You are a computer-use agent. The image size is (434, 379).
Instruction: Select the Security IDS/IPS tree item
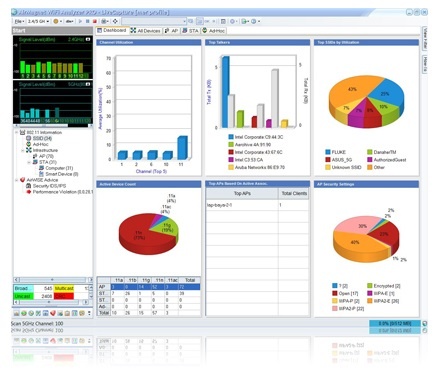point(49,186)
